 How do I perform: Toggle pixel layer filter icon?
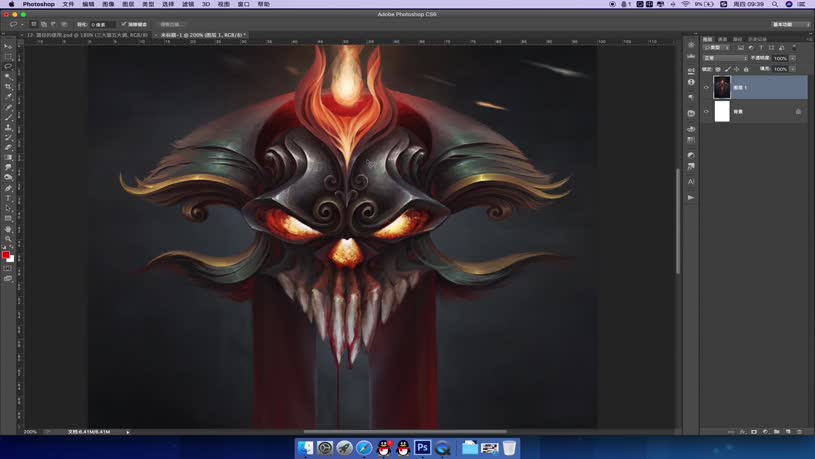pos(741,48)
